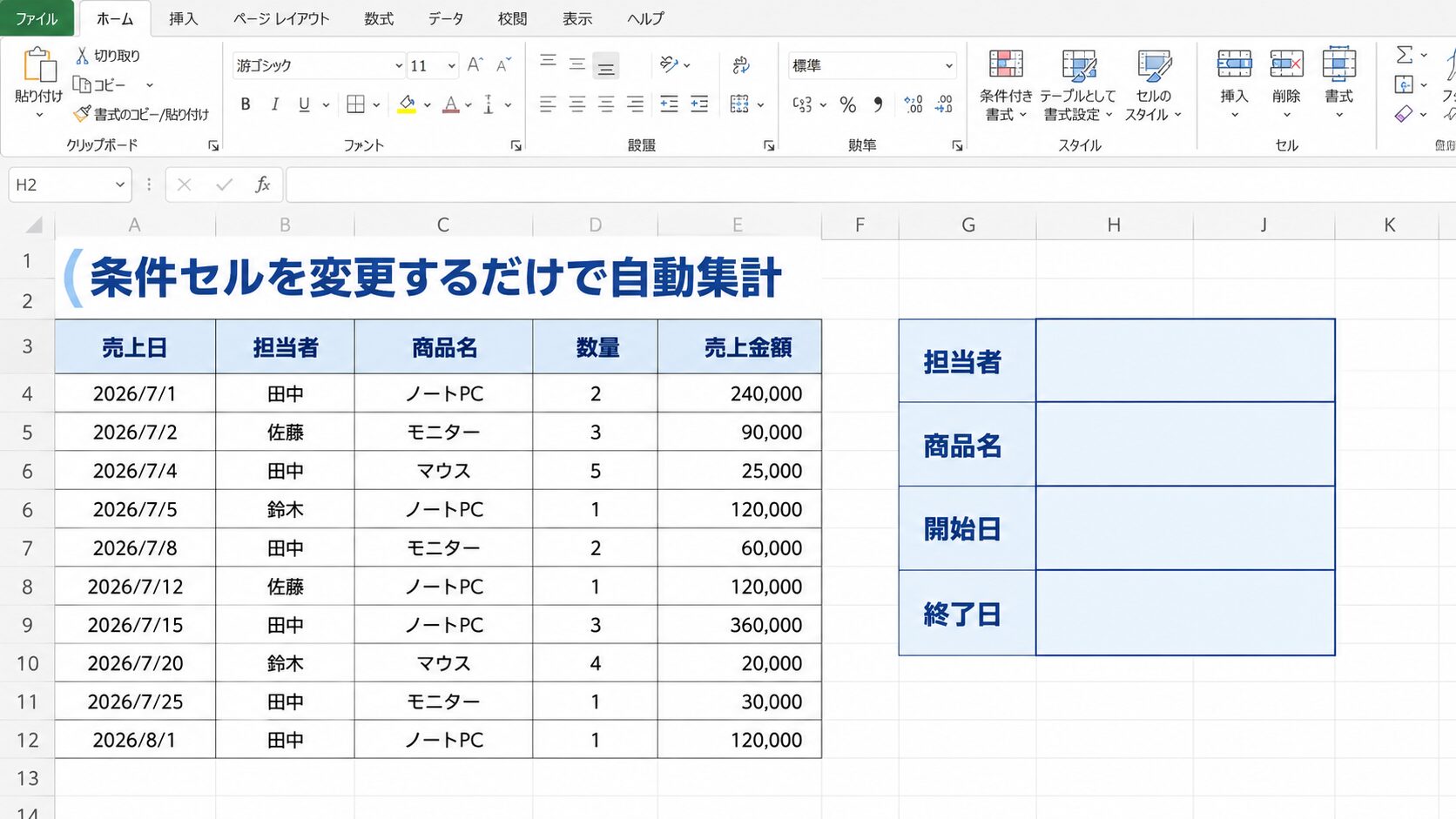
Task: Switch to ページ レイアウト tab
Action: (x=281, y=18)
